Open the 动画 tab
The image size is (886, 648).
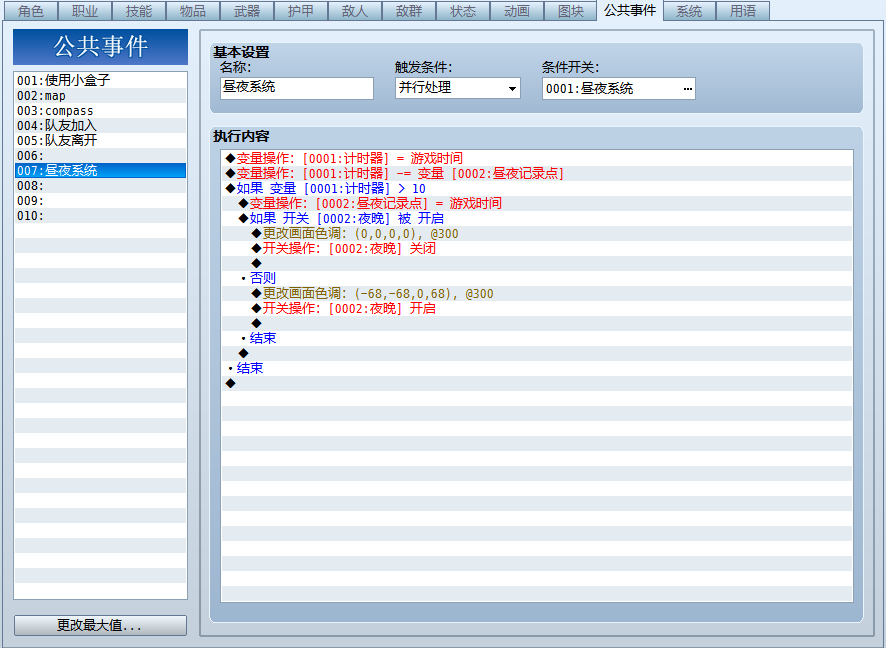coord(516,11)
